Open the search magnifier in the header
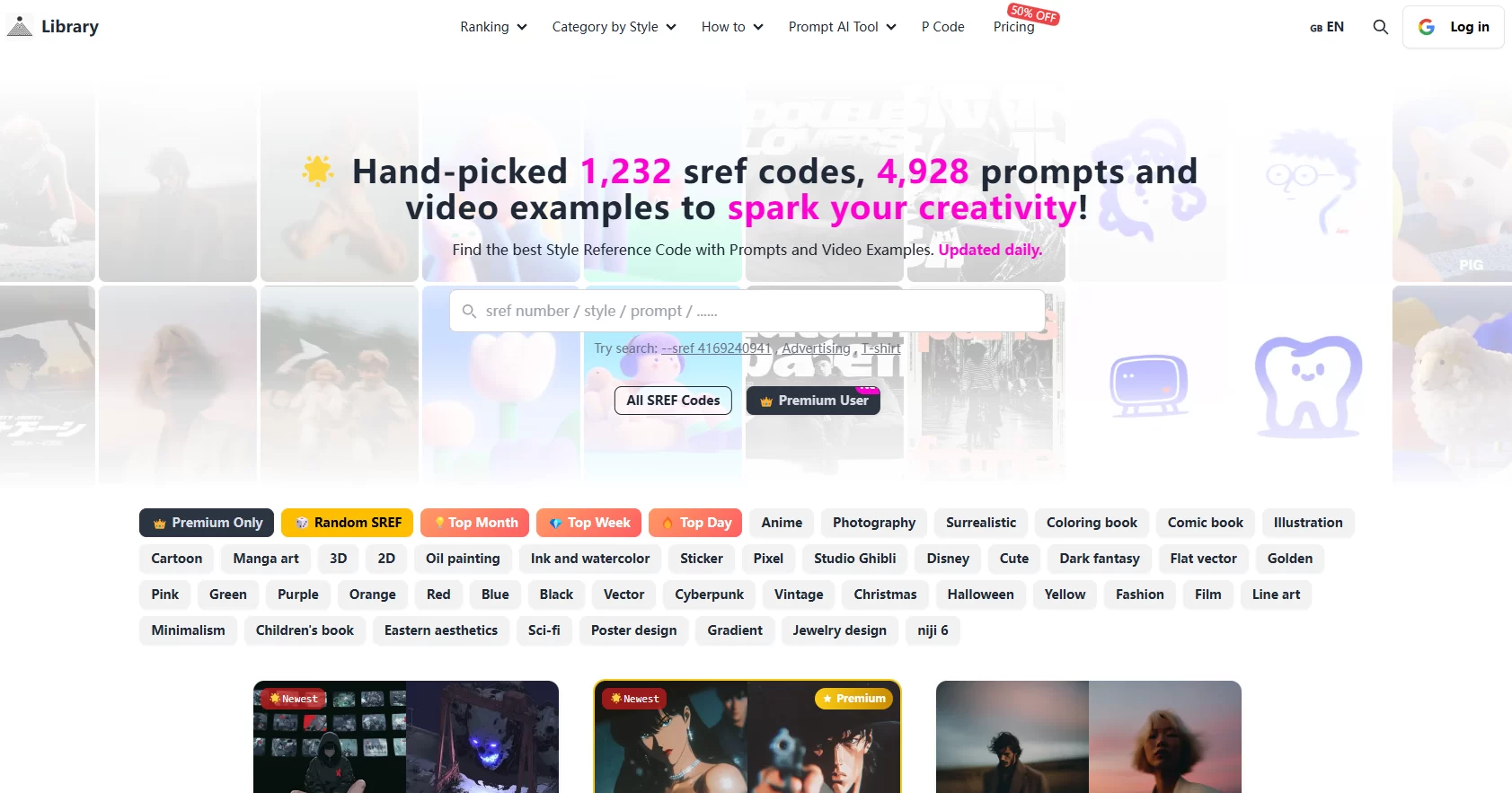The width and height of the screenshot is (1512, 793). click(x=1381, y=27)
